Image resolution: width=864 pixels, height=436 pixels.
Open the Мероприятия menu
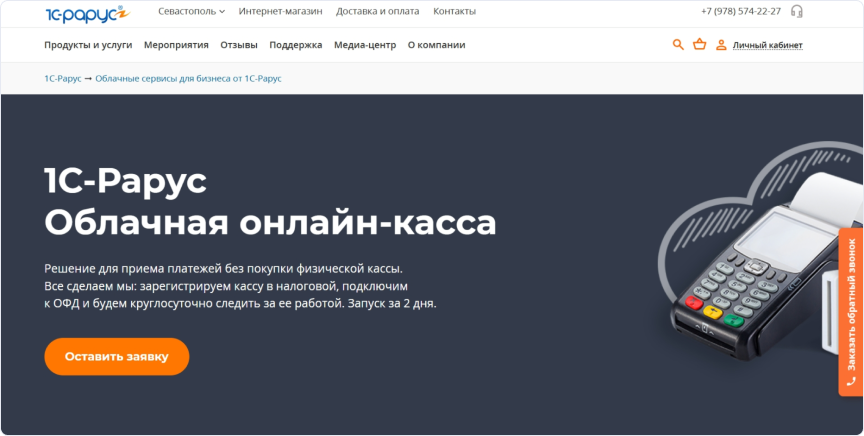(x=176, y=44)
